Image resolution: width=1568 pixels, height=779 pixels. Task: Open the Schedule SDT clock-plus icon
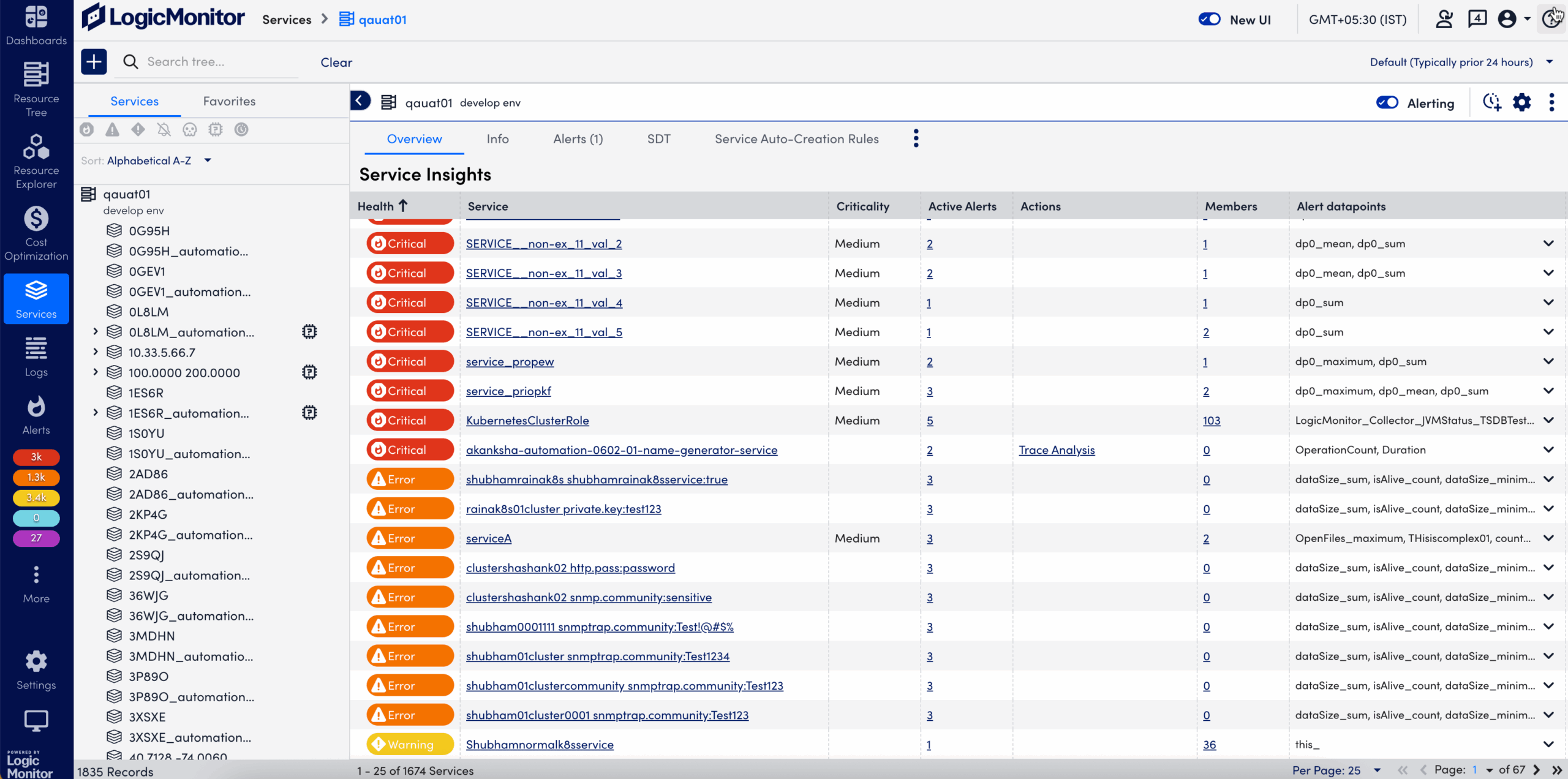click(1491, 102)
